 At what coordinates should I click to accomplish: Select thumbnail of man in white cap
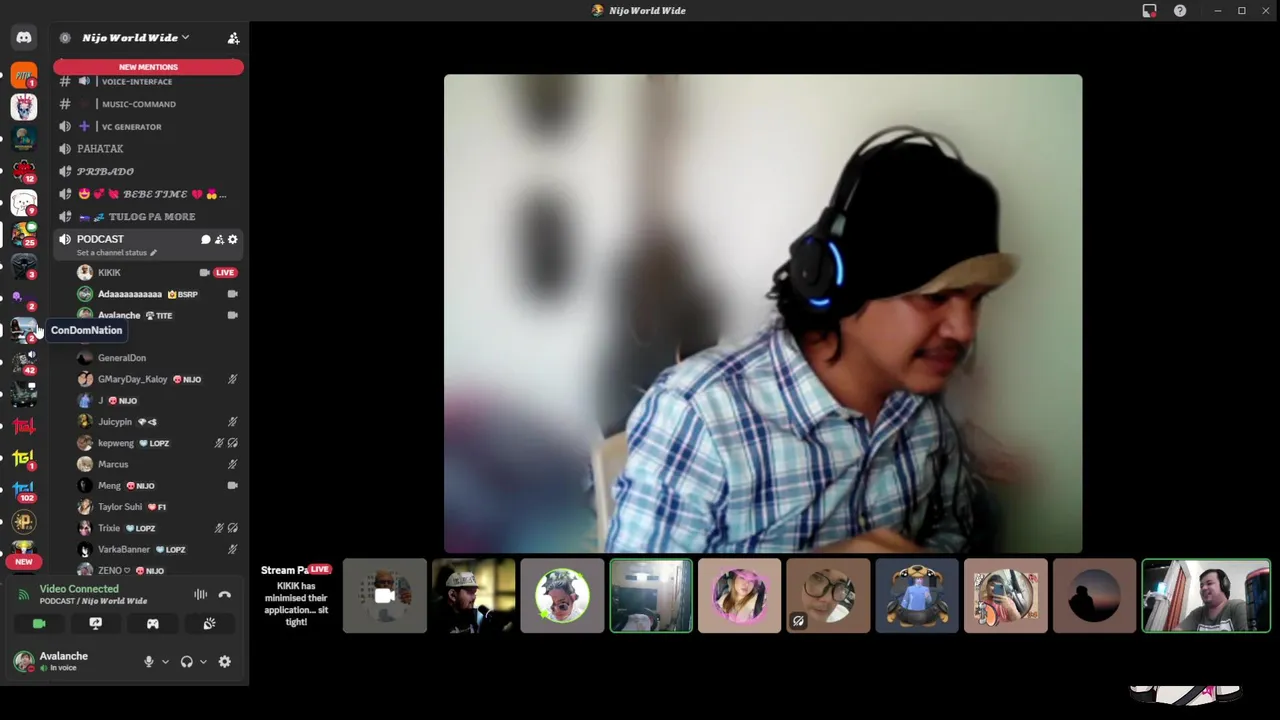(x=473, y=596)
